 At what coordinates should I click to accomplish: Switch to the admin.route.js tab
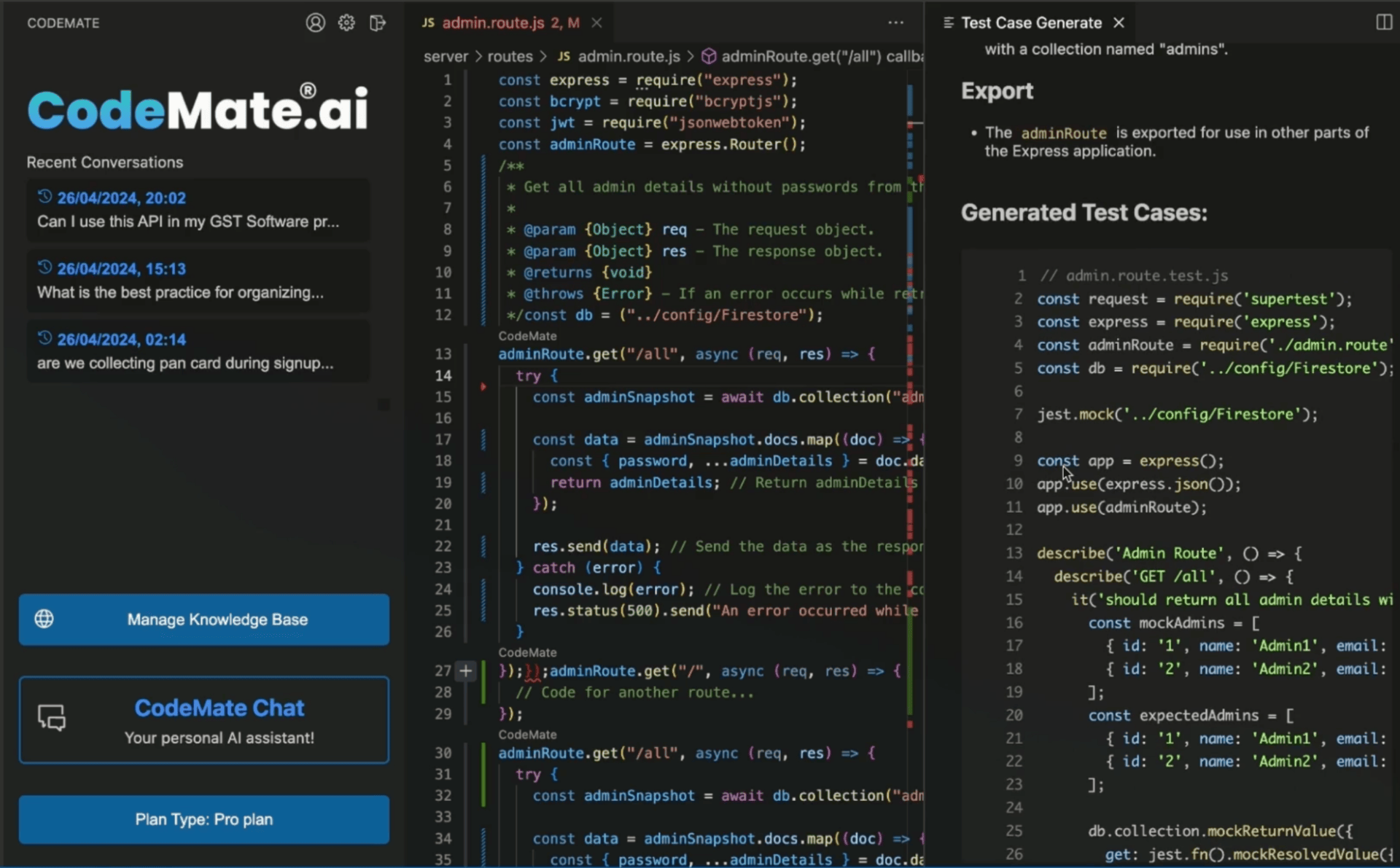493,23
